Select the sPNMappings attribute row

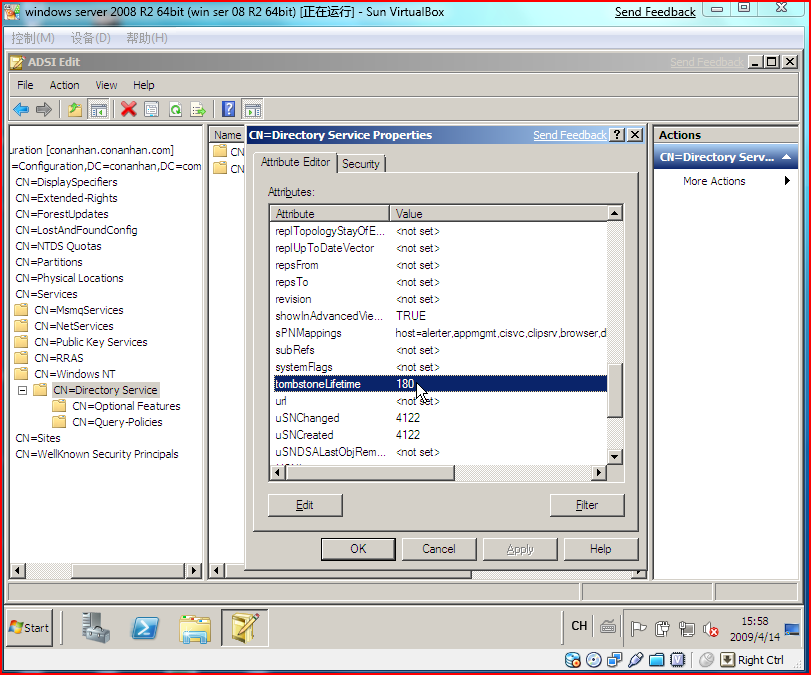tap(440, 333)
